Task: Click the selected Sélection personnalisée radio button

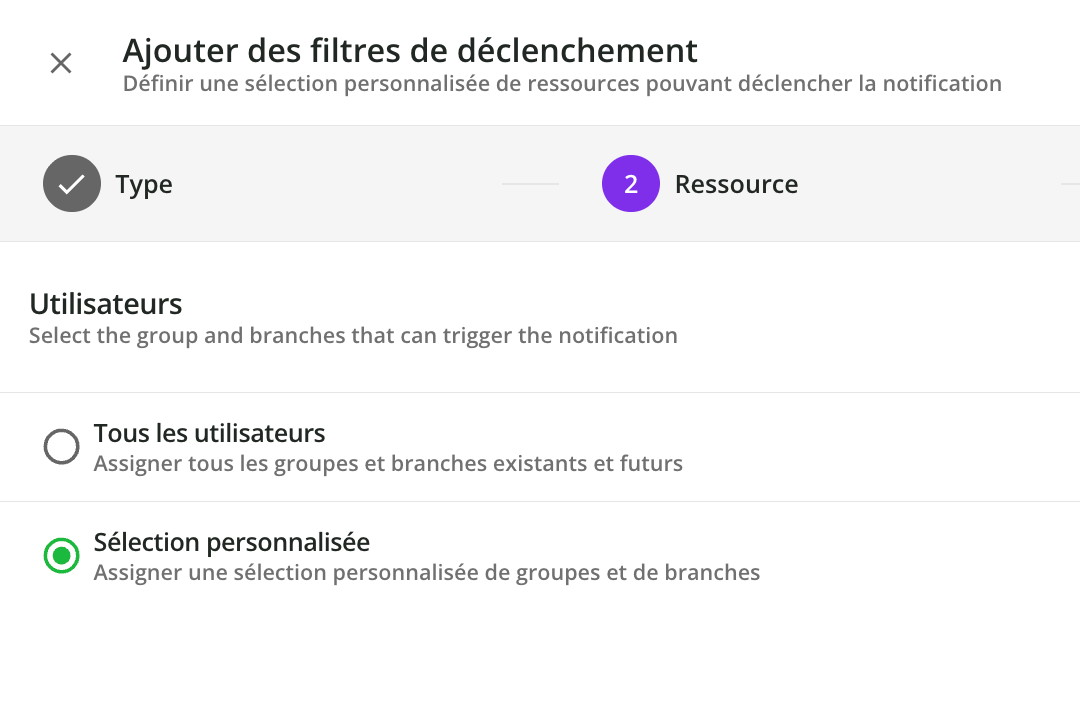Action: coord(62,556)
